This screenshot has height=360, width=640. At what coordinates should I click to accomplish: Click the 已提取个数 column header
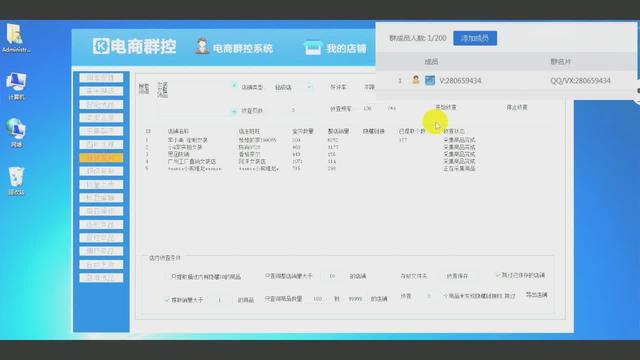(x=411, y=131)
